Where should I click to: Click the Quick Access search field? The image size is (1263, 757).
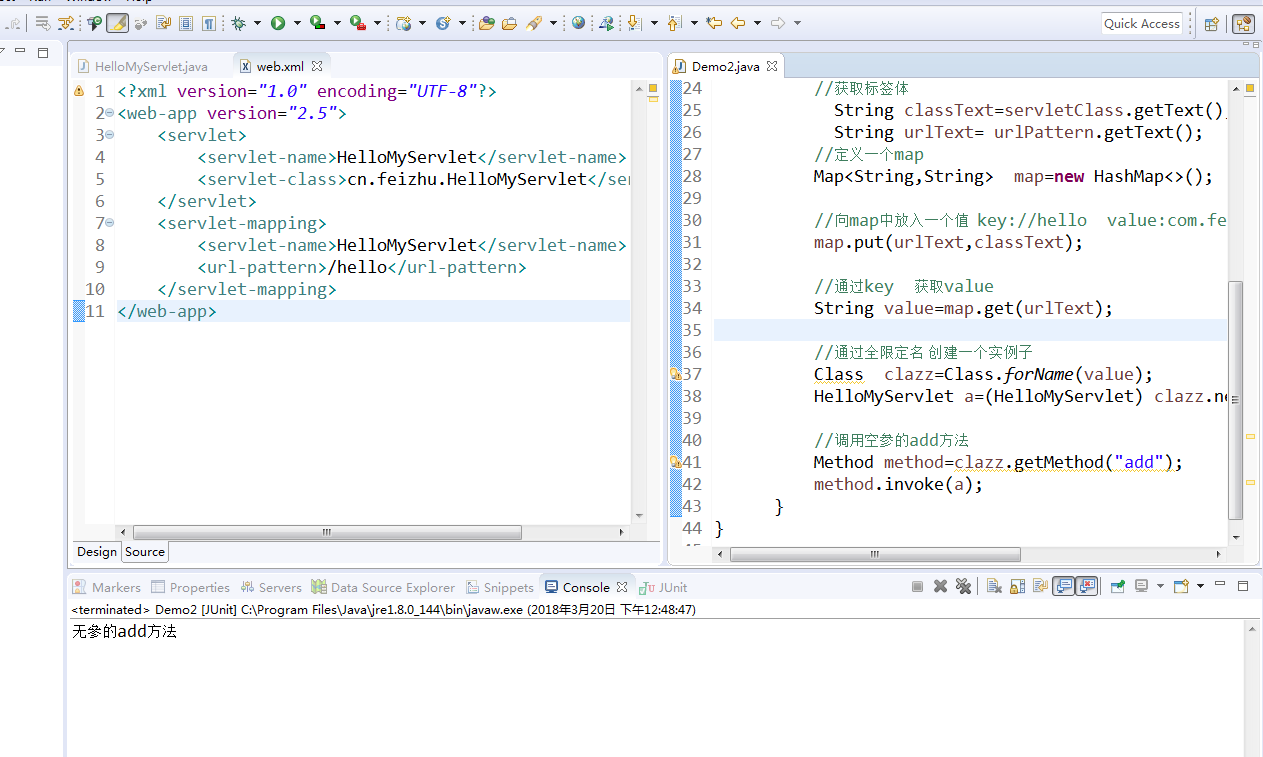point(1142,24)
